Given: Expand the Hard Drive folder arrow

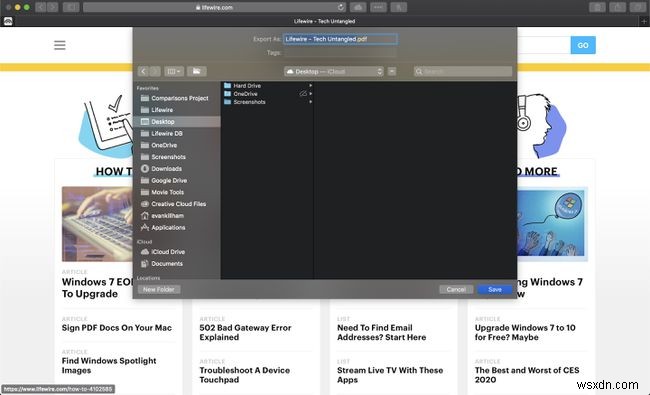Looking at the screenshot, I should tap(310, 85).
